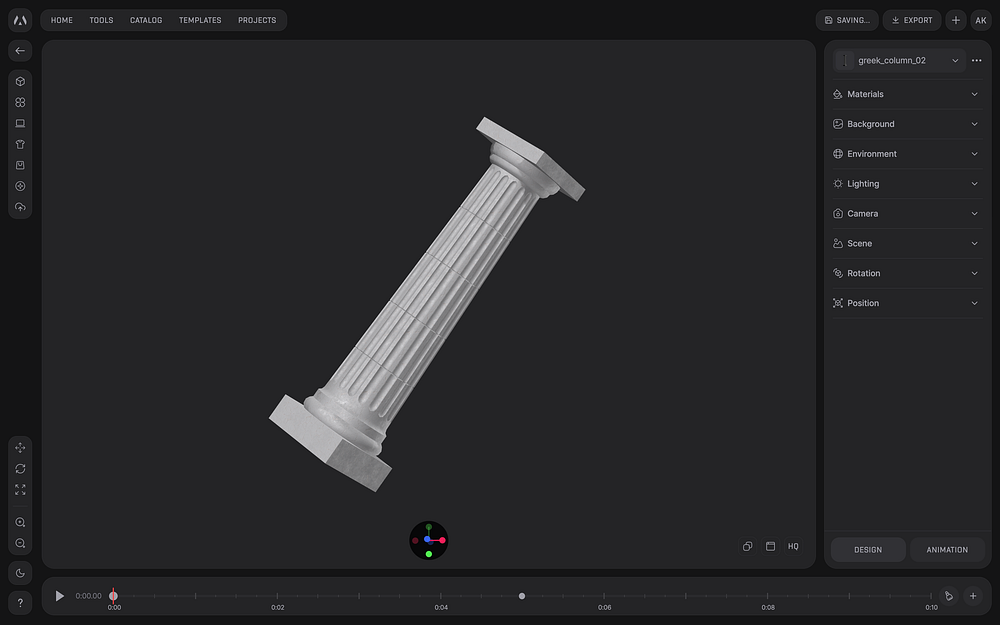Open the three-dots more options menu

coord(976,61)
